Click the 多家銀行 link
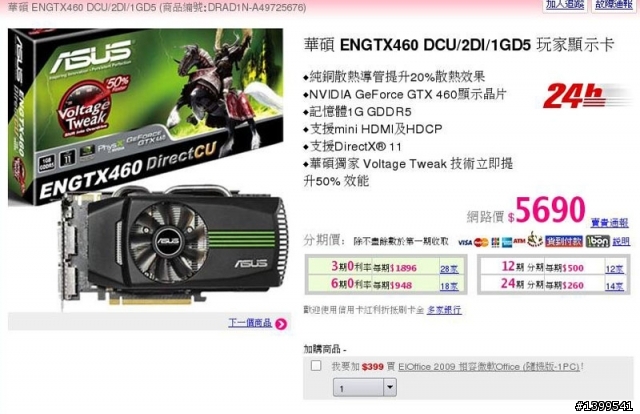 tap(444, 310)
